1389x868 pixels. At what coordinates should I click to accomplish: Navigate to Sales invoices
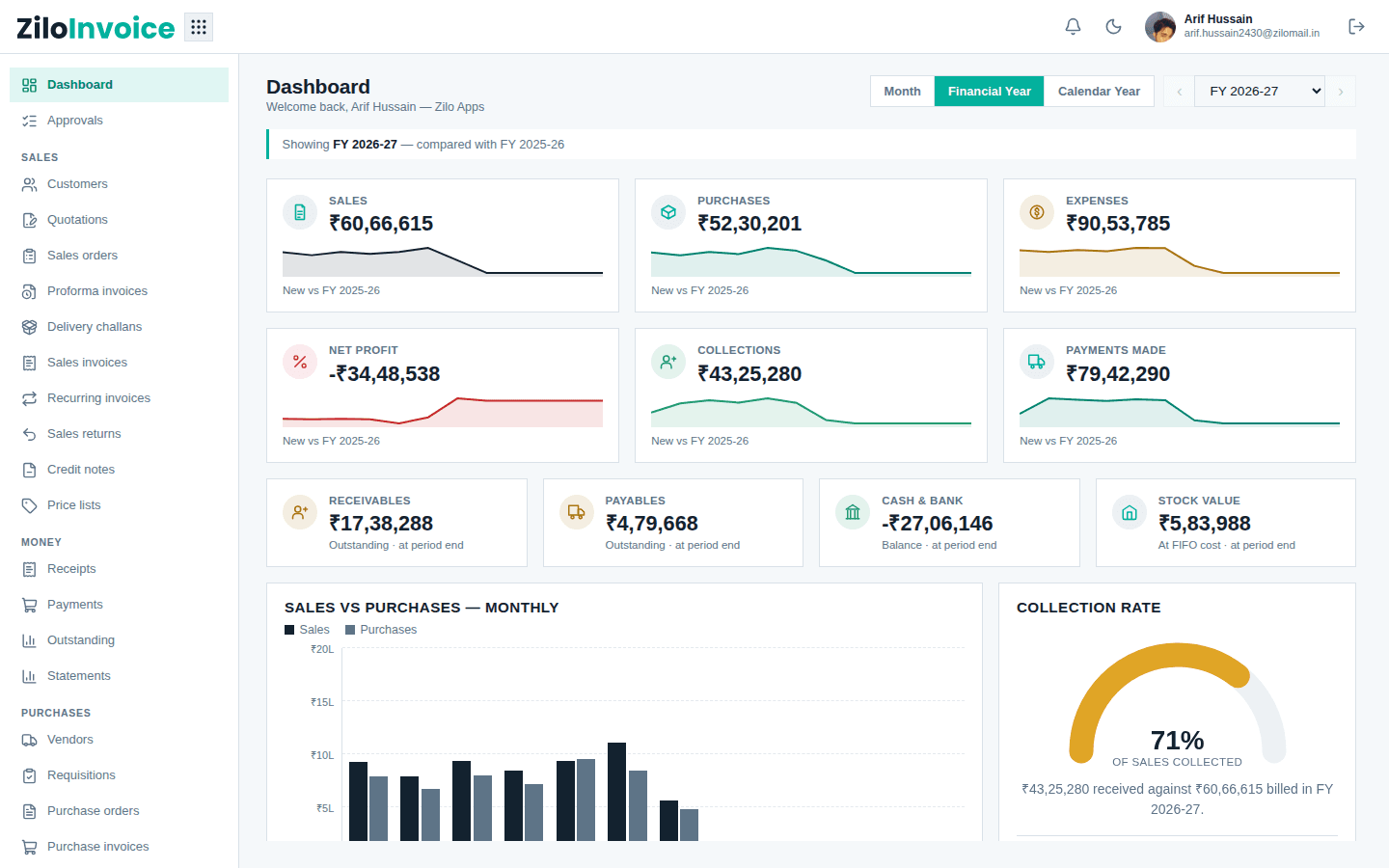119,363
